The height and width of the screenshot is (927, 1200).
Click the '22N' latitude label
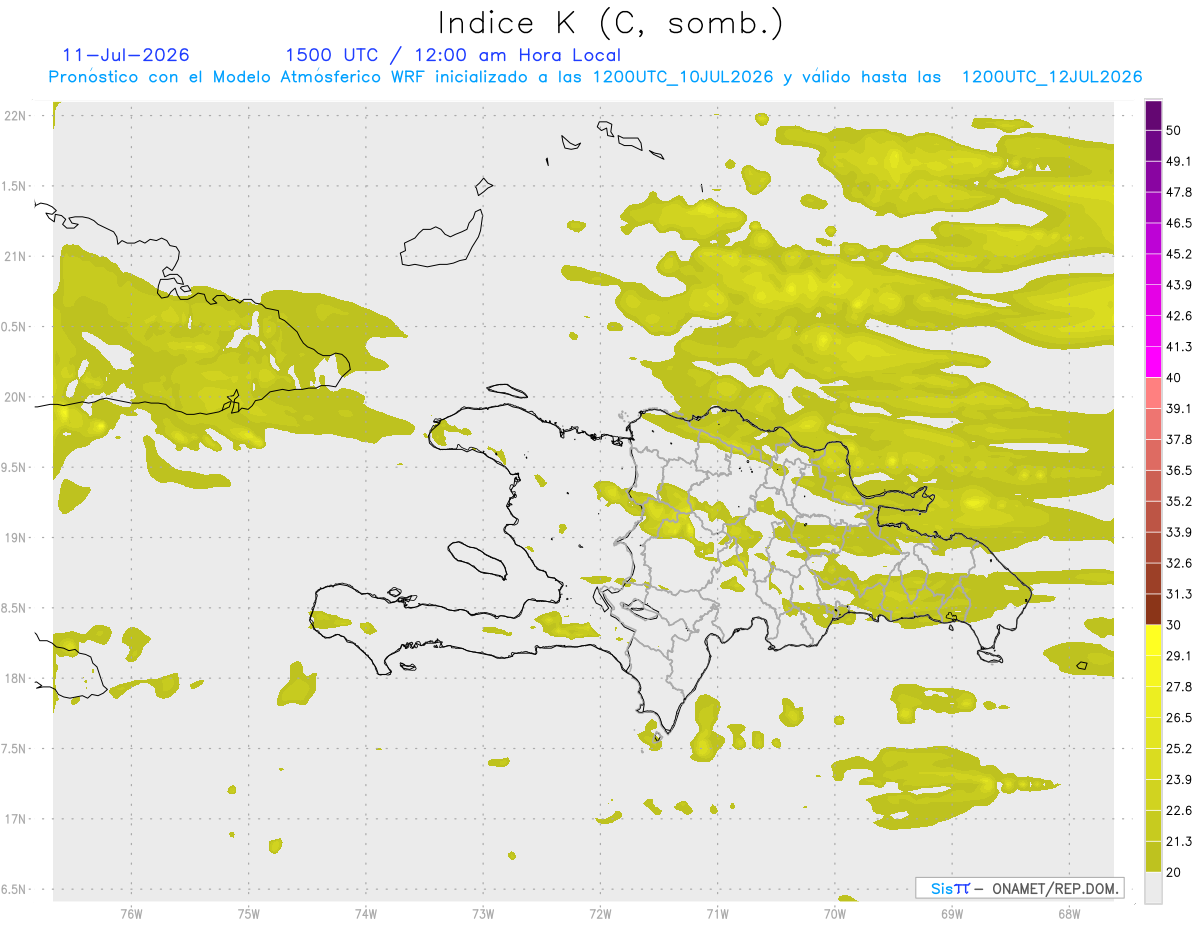coord(15,115)
